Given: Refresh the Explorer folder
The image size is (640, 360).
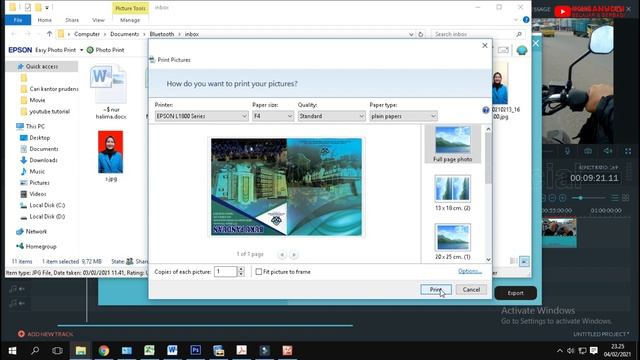Looking at the screenshot, I should [x=420, y=34].
